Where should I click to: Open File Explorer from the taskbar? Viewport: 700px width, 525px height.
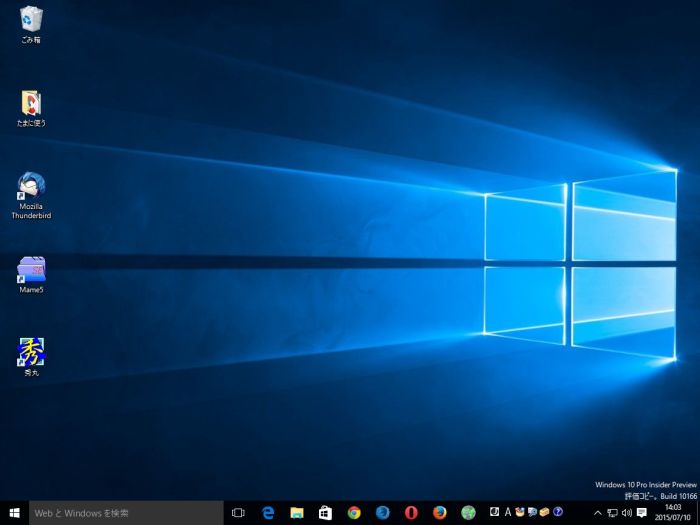coord(297,513)
